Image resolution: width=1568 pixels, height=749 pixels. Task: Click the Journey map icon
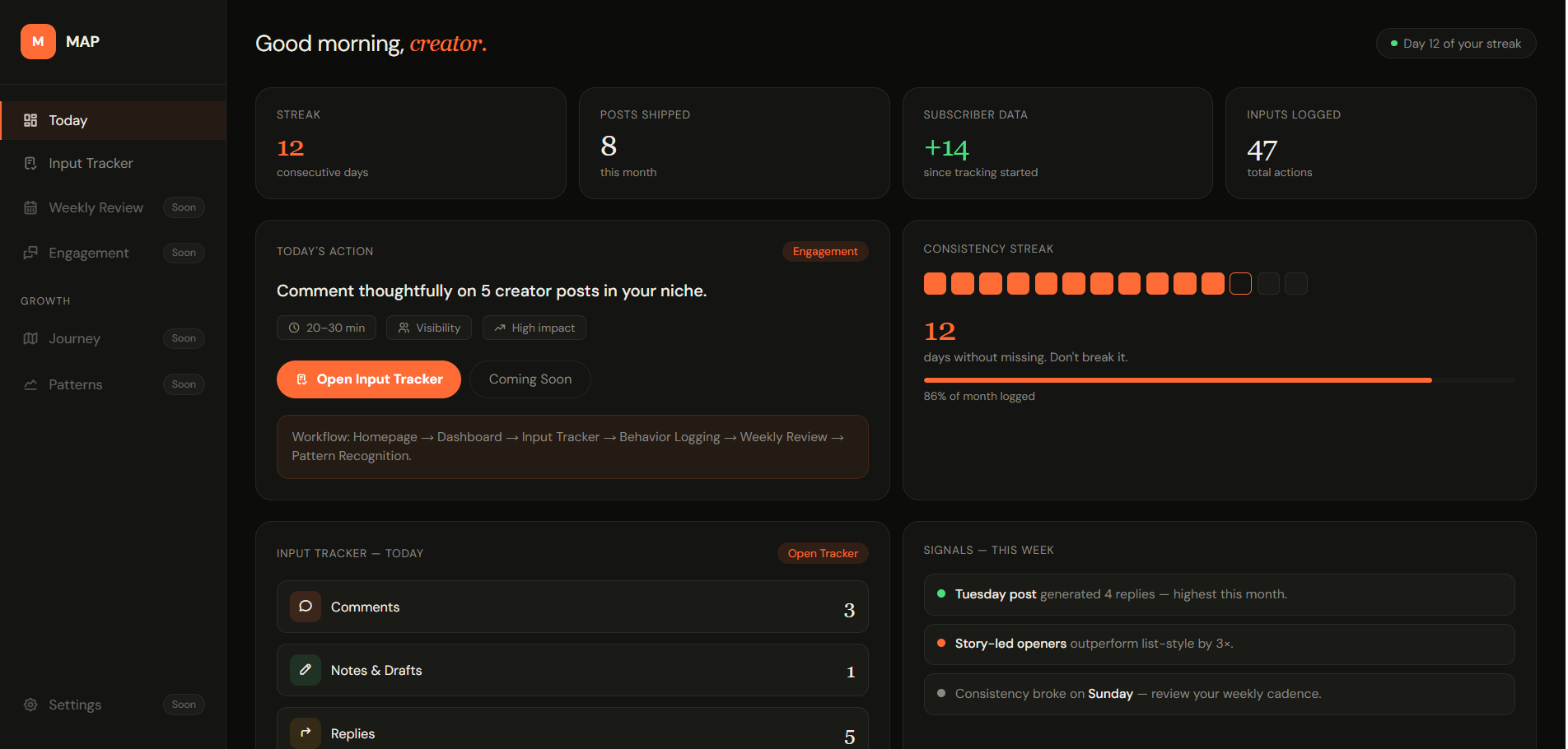click(30, 338)
